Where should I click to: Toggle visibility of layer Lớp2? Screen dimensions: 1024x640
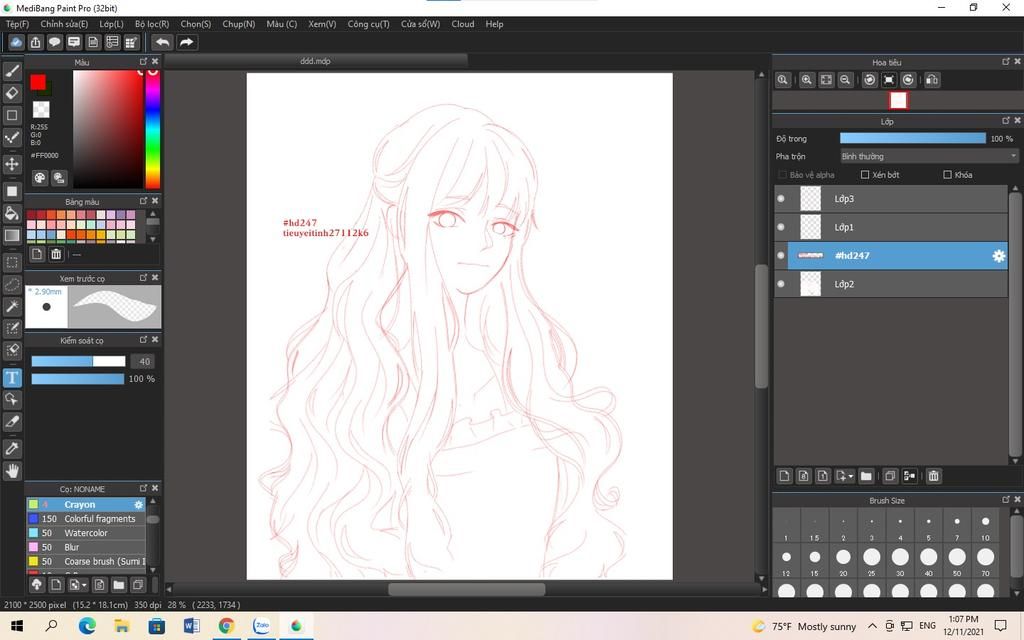[781, 284]
